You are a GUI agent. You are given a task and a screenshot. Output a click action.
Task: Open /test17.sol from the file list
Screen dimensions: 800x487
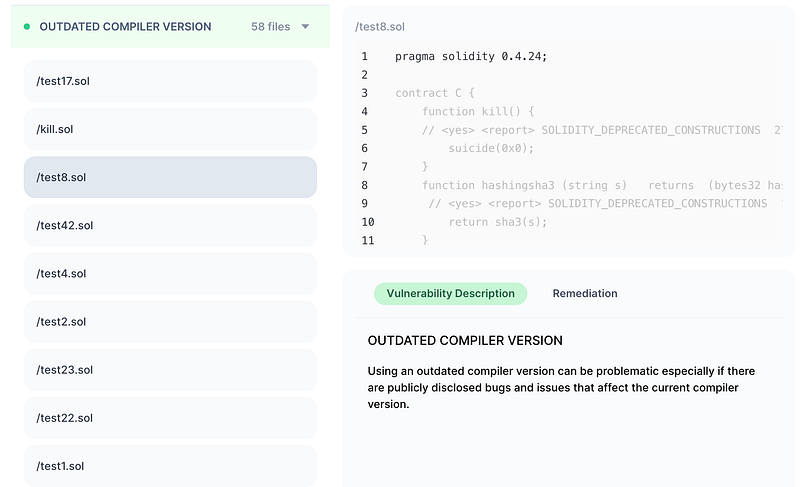[x=169, y=81]
